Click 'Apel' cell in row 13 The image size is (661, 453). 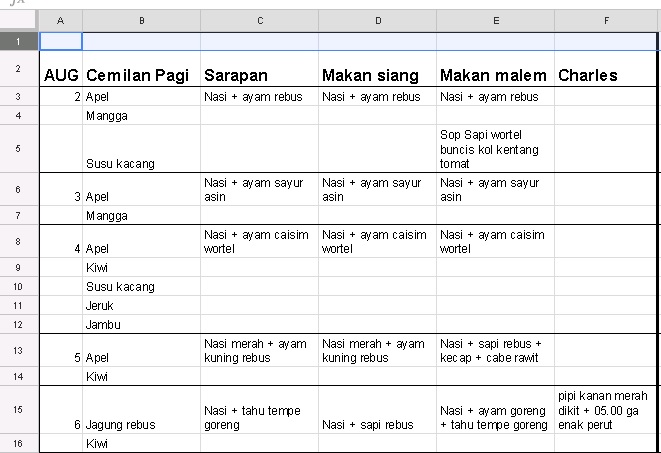pyautogui.click(x=142, y=350)
